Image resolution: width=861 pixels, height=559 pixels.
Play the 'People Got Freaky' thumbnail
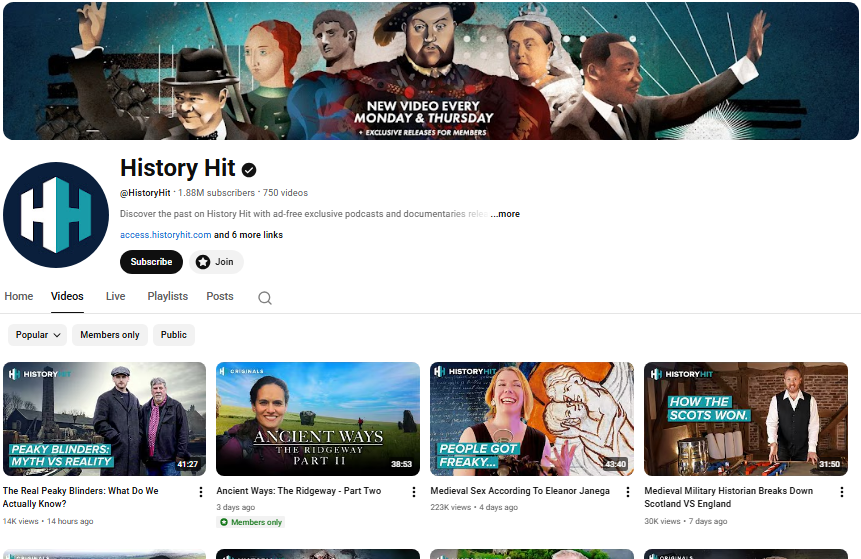click(x=532, y=419)
